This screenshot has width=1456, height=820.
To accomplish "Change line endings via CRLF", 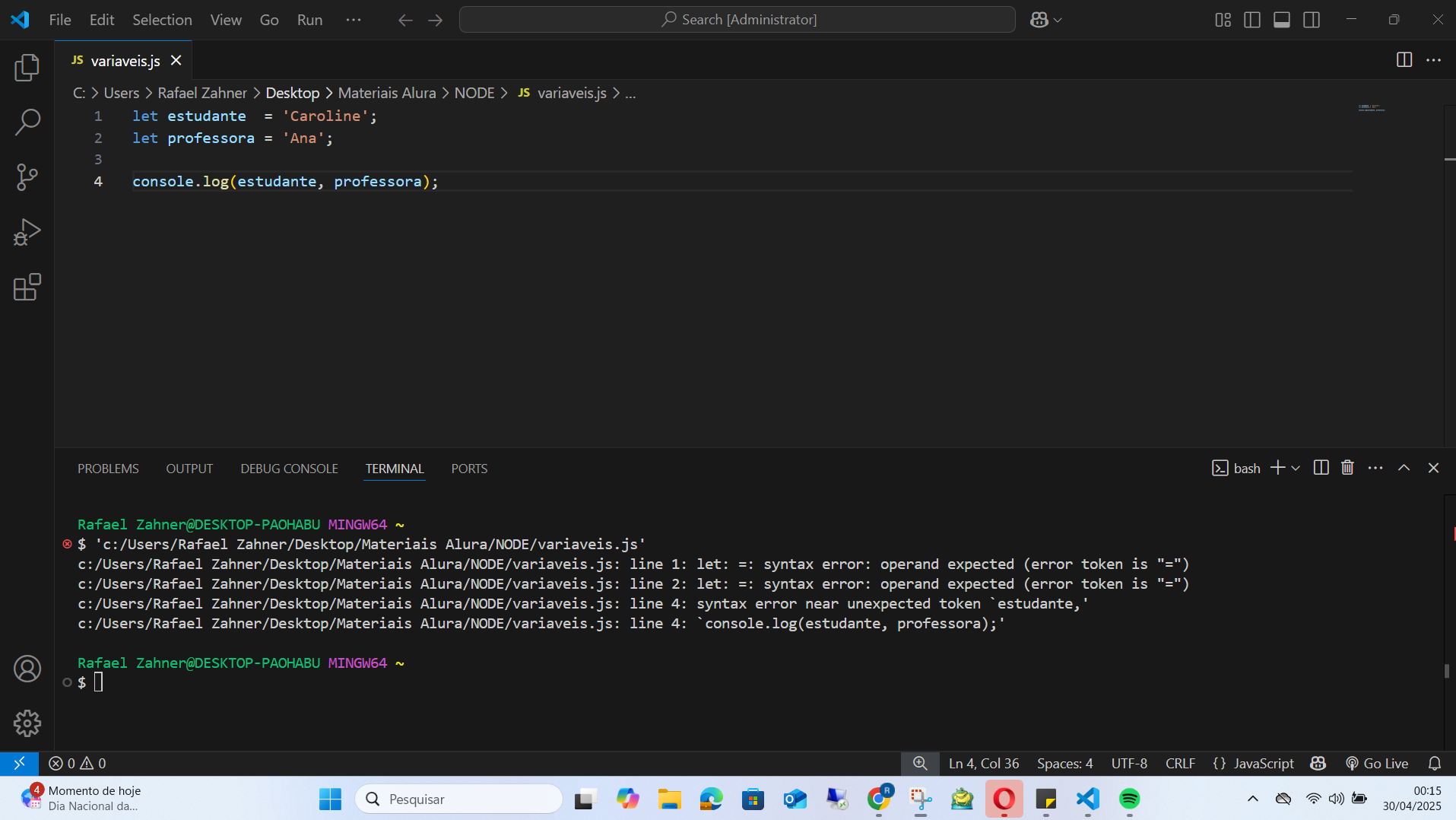I will click(1180, 763).
